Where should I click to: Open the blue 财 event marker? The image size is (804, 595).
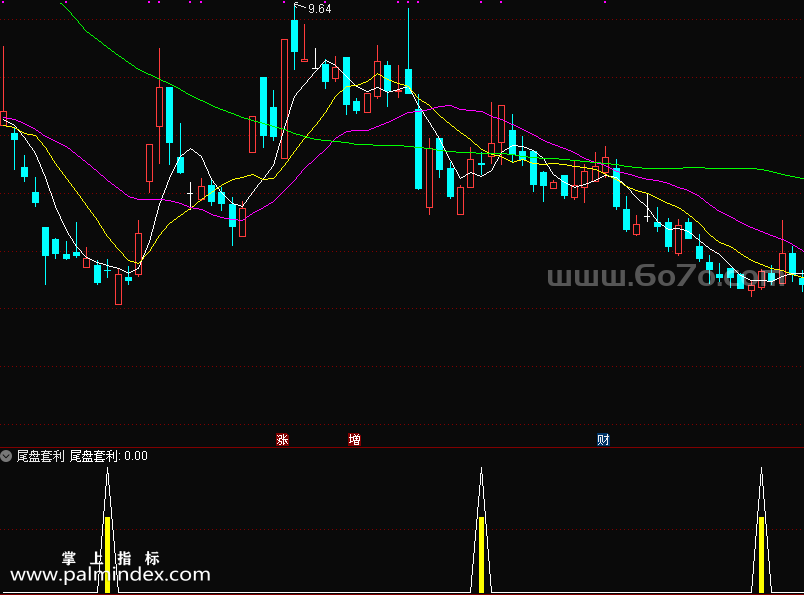click(x=603, y=440)
